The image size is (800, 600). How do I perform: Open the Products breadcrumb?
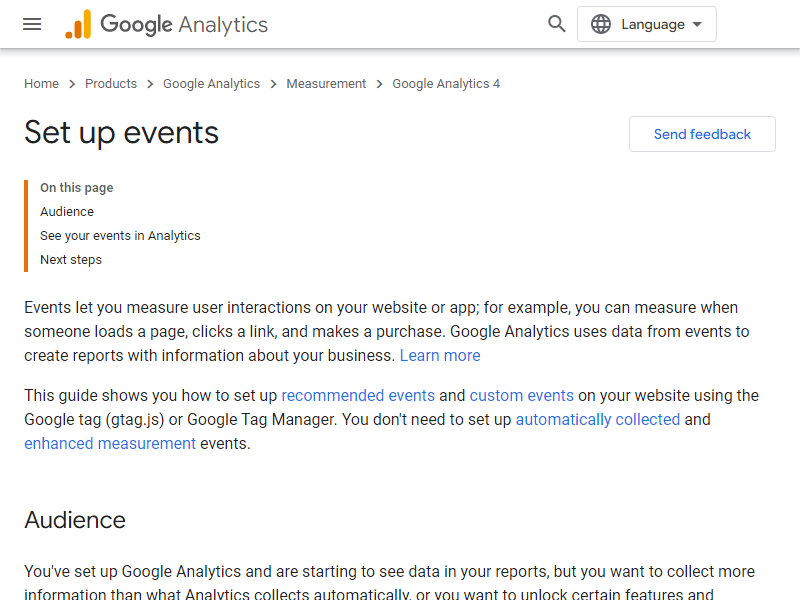[111, 84]
